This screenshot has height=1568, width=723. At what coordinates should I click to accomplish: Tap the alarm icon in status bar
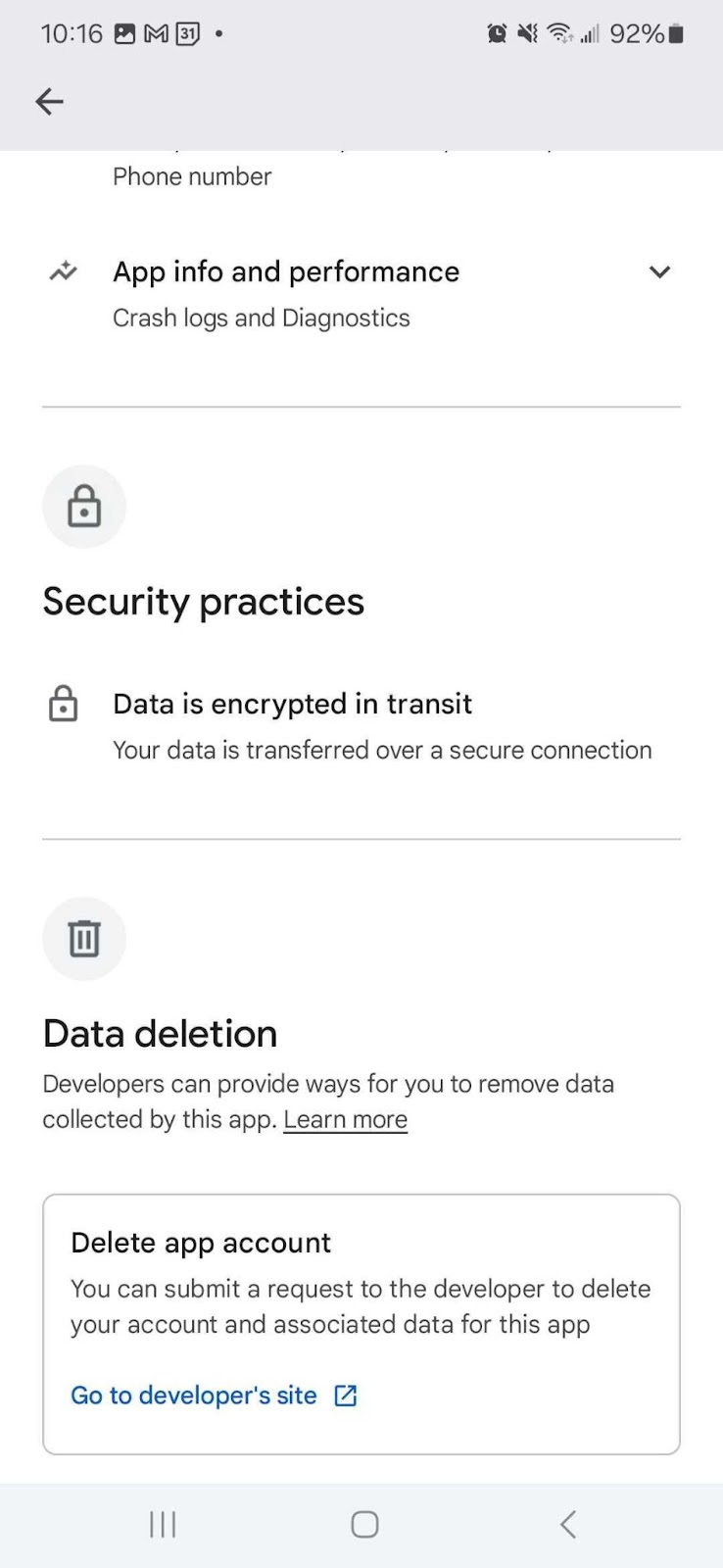click(498, 34)
